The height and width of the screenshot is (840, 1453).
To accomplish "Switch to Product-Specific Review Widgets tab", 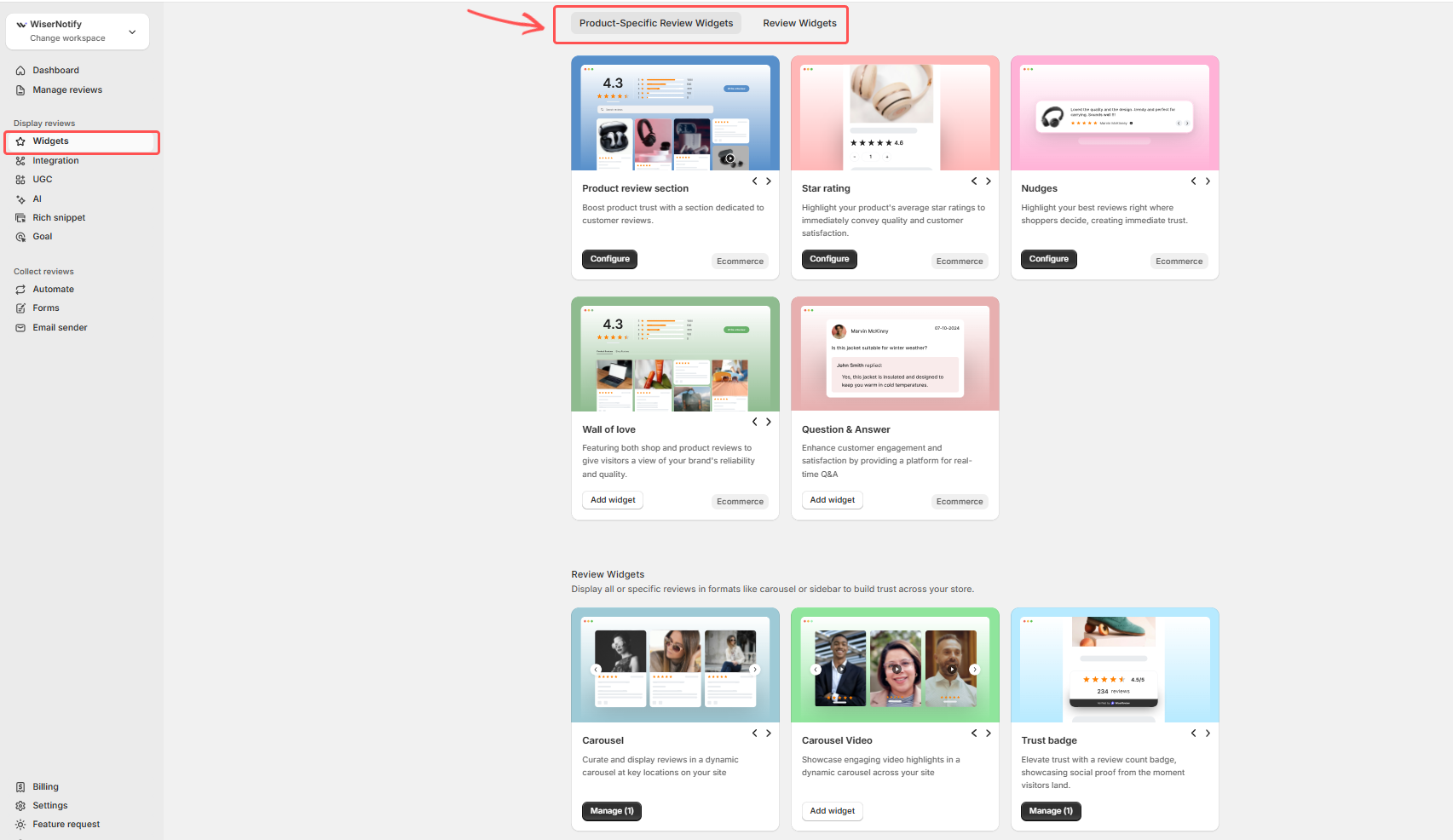I will (655, 23).
